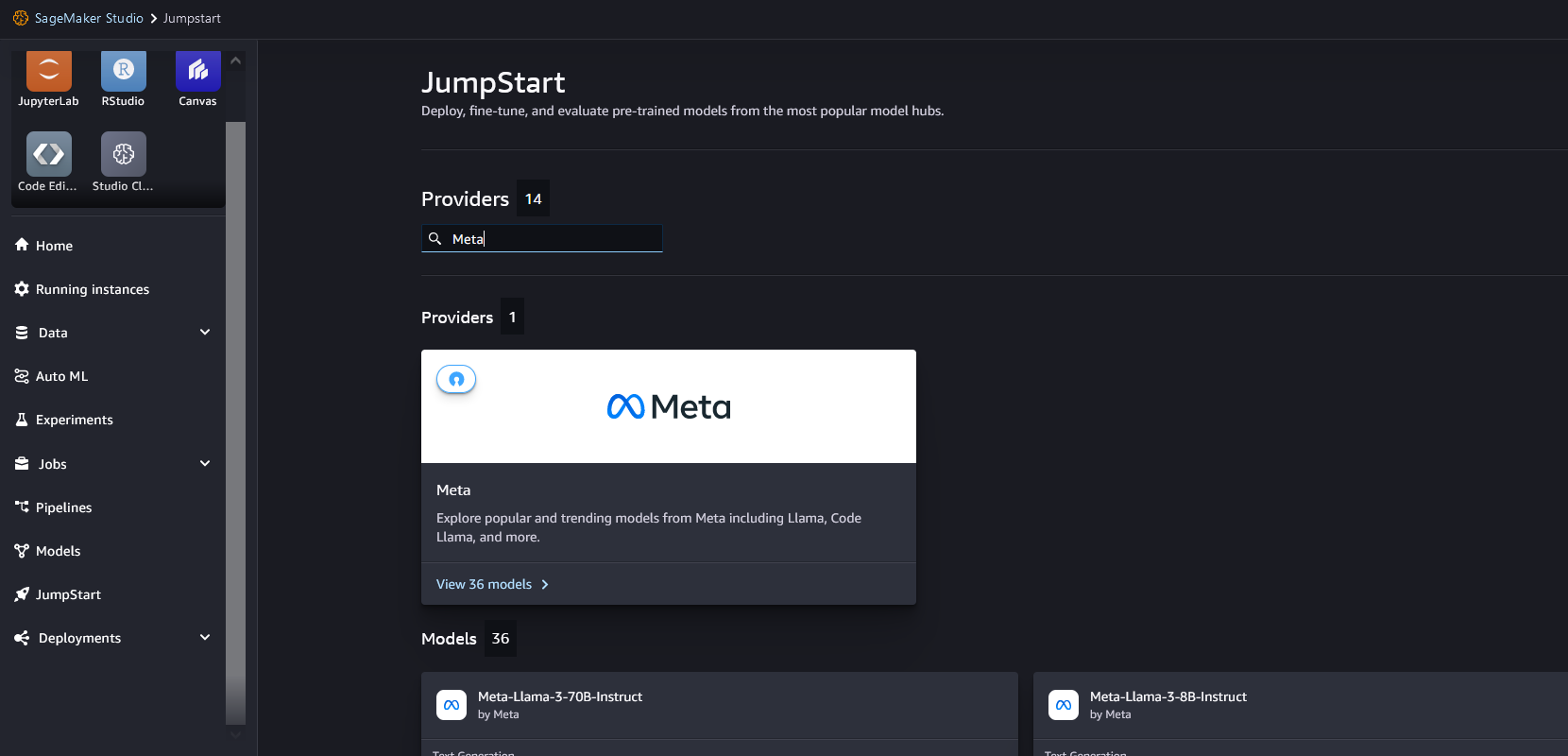Launch the RStudio app icon
1568x756 pixels.
click(x=123, y=71)
